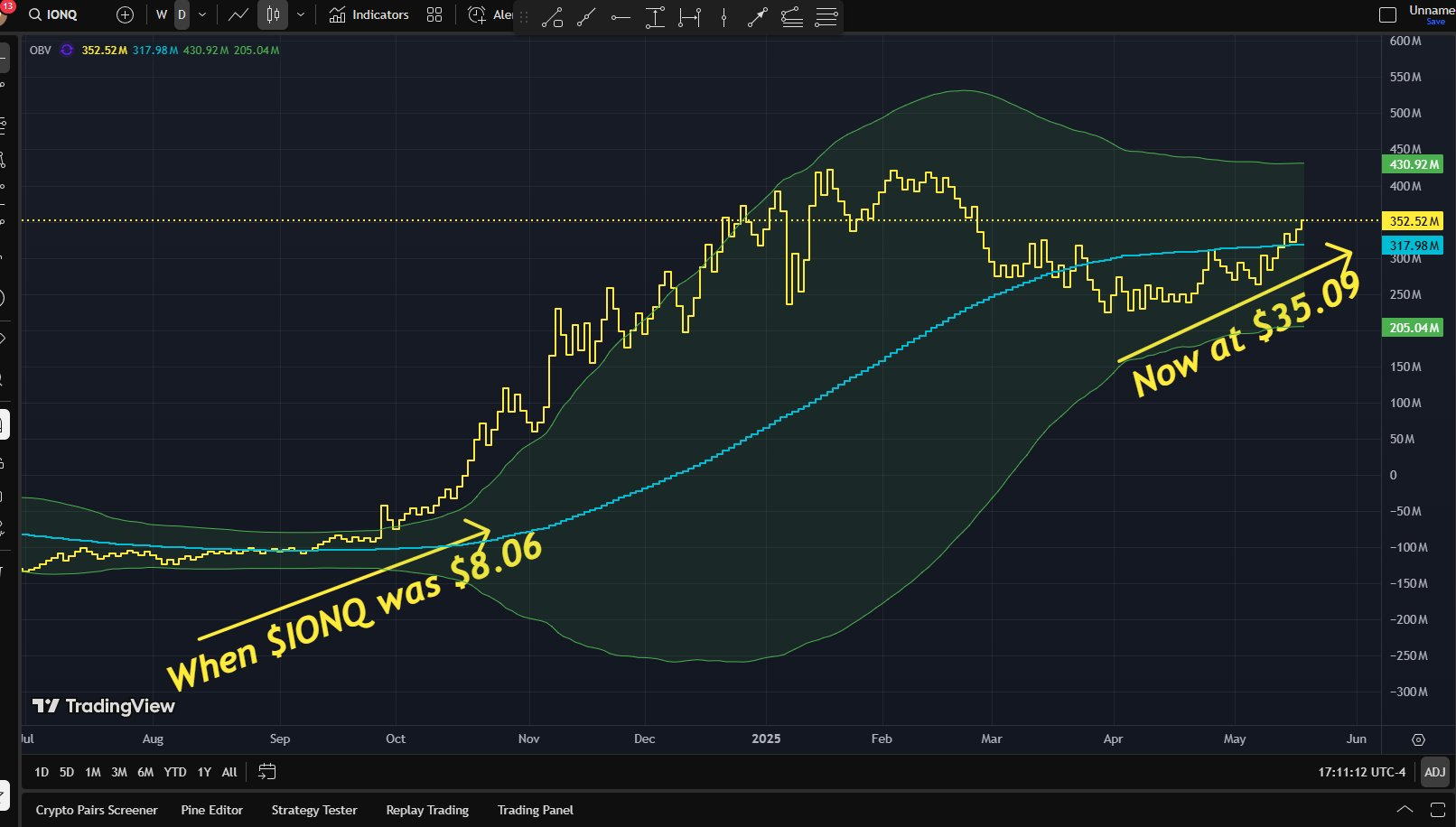This screenshot has height=827, width=1456.
Task: Set the date range to 1Y
Action: [204, 772]
